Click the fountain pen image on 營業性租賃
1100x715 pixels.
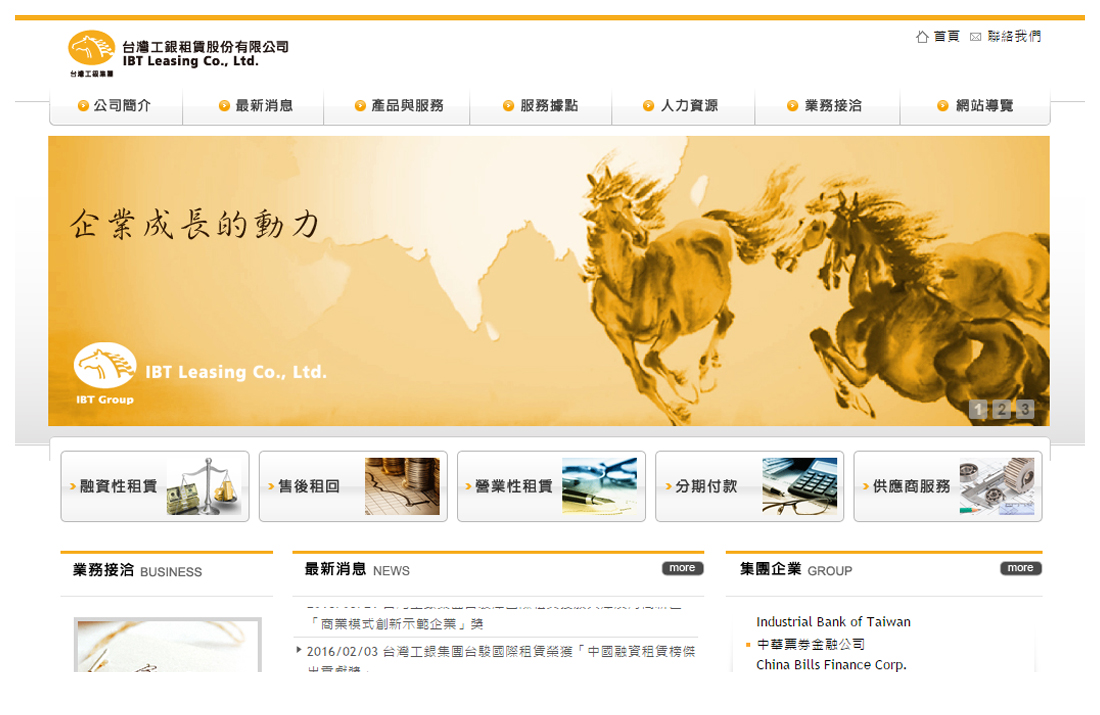(599, 487)
